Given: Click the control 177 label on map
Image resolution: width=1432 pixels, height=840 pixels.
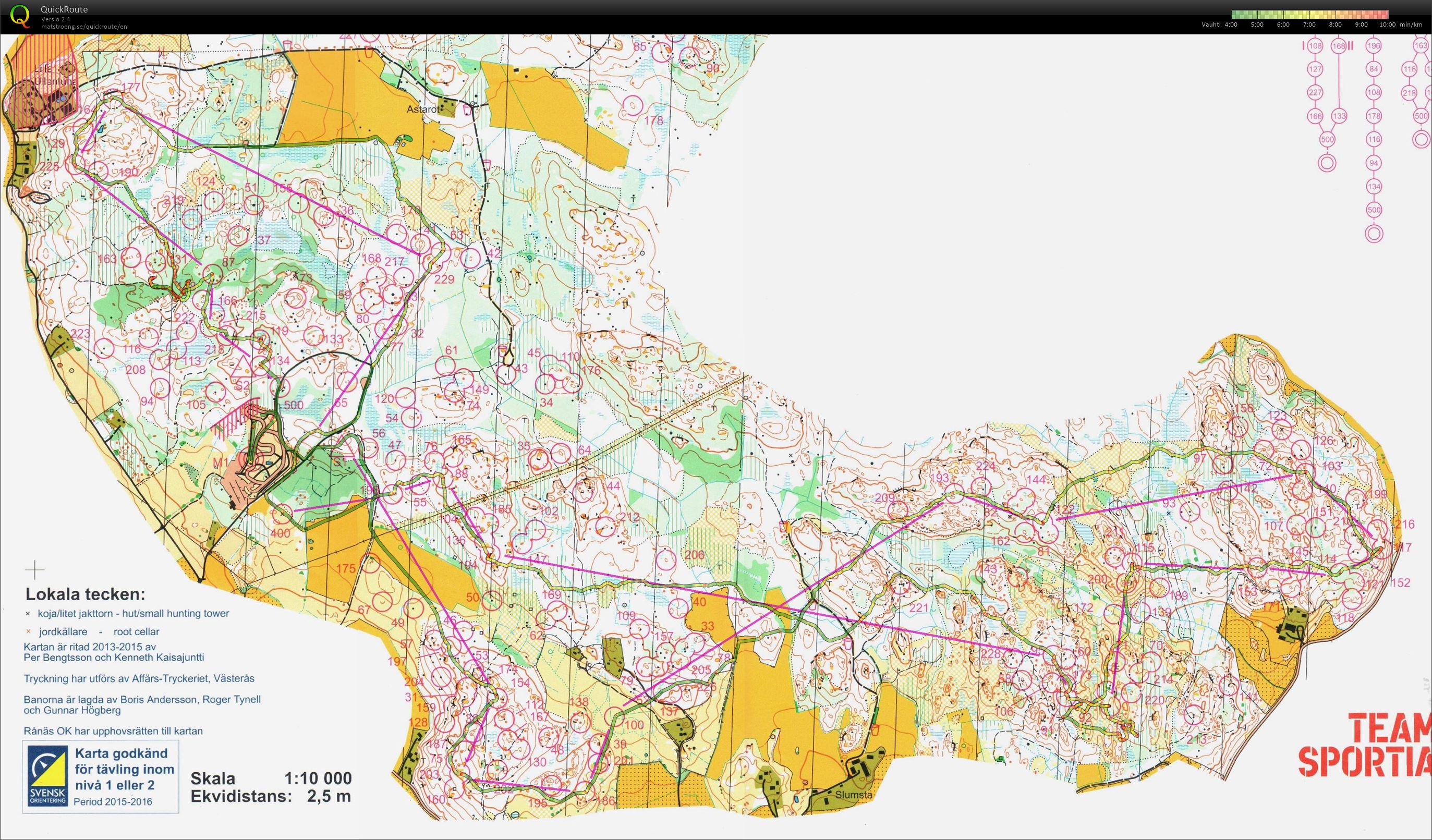Looking at the screenshot, I should tap(131, 87).
